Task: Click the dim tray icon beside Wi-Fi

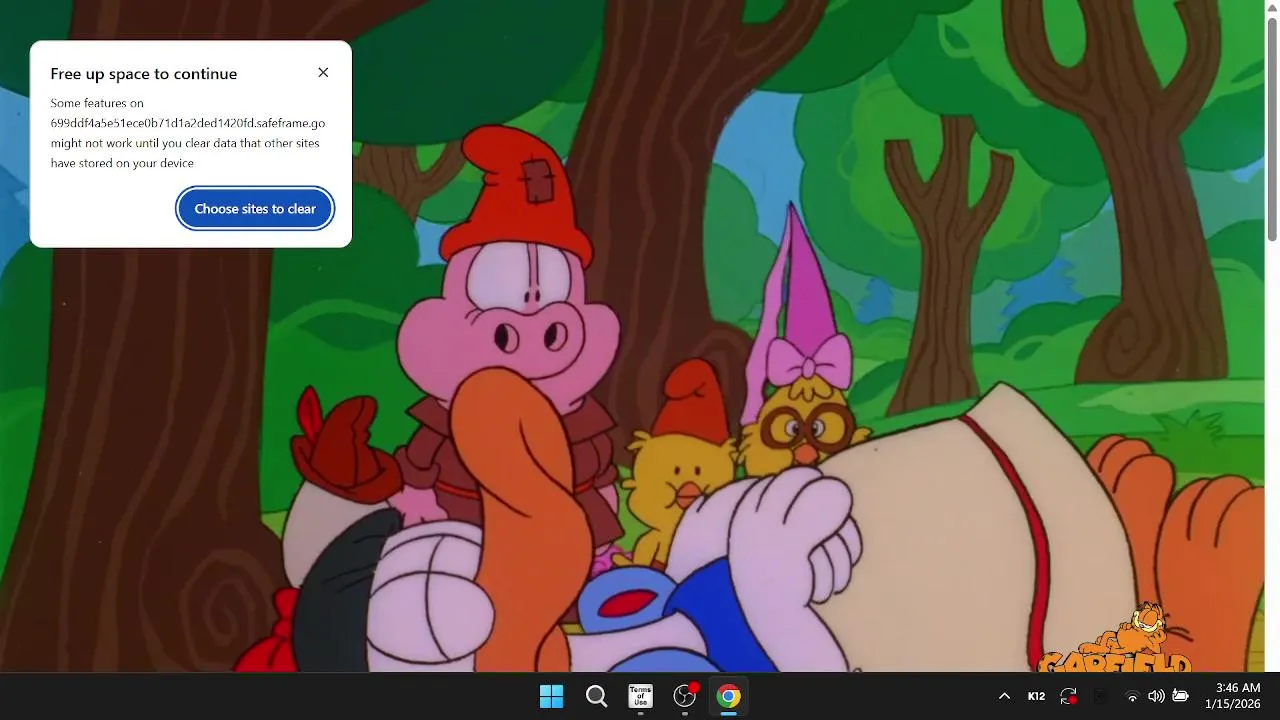Action: coord(1100,696)
